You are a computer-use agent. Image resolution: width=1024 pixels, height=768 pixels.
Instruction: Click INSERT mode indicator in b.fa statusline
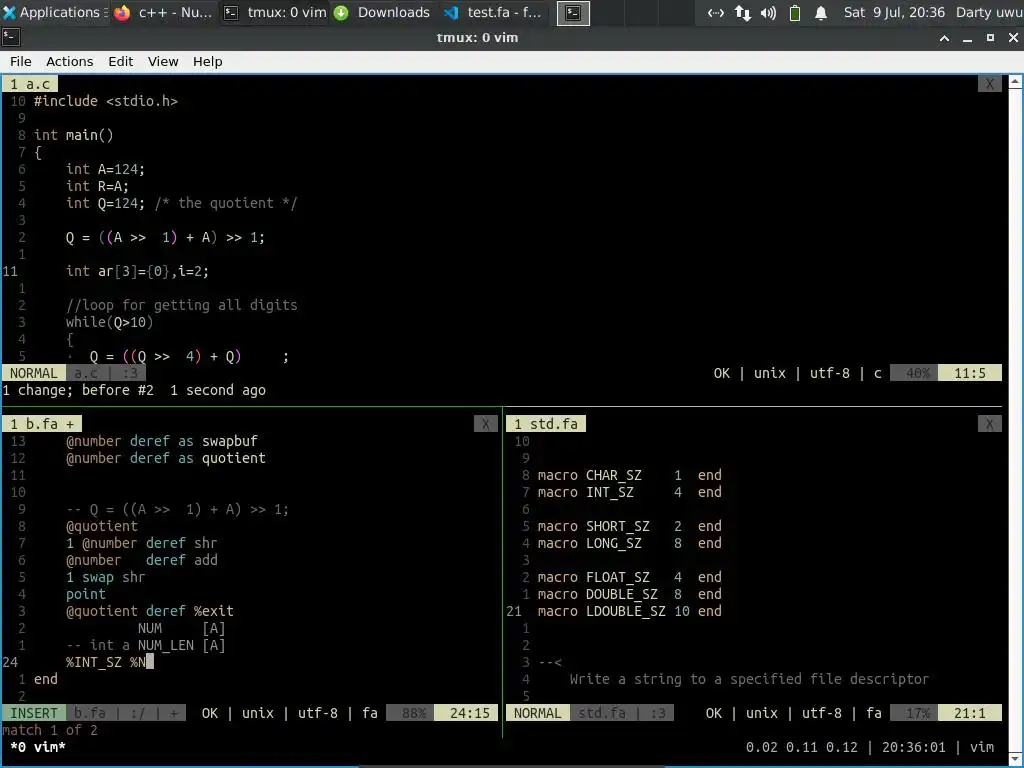34,713
